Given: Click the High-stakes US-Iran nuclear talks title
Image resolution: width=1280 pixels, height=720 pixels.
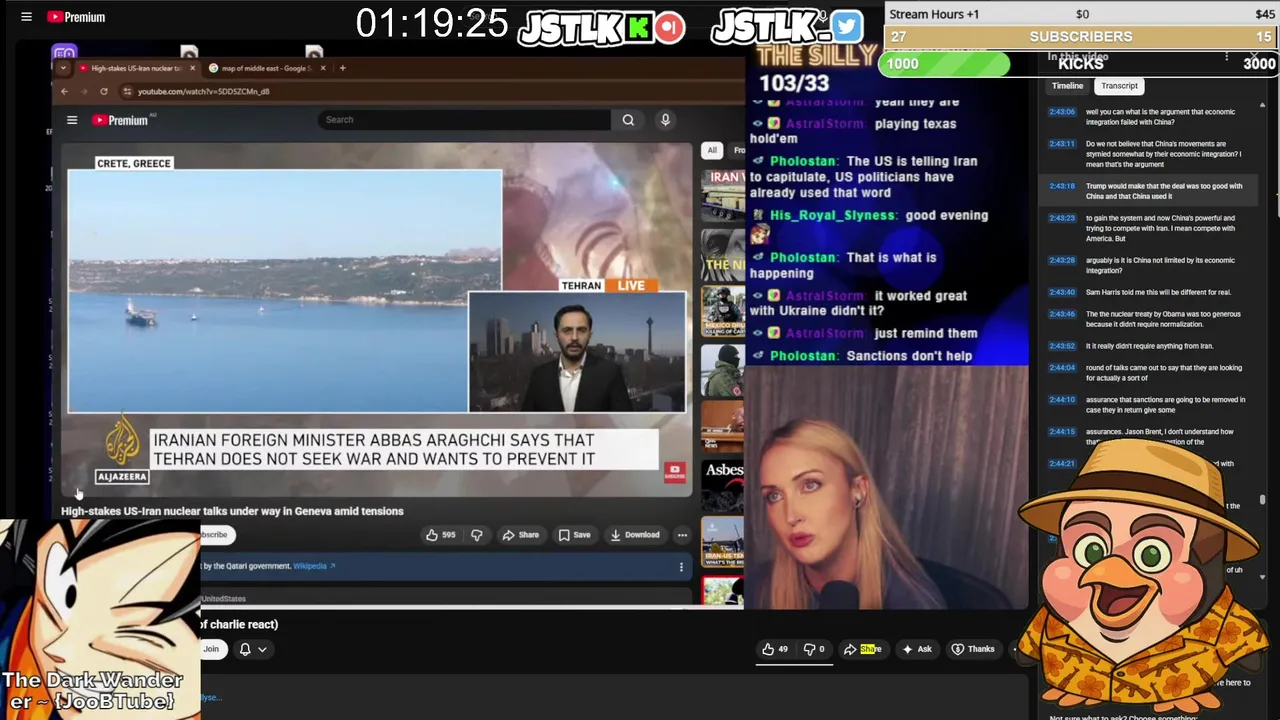Looking at the screenshot, I should [232, 511].
